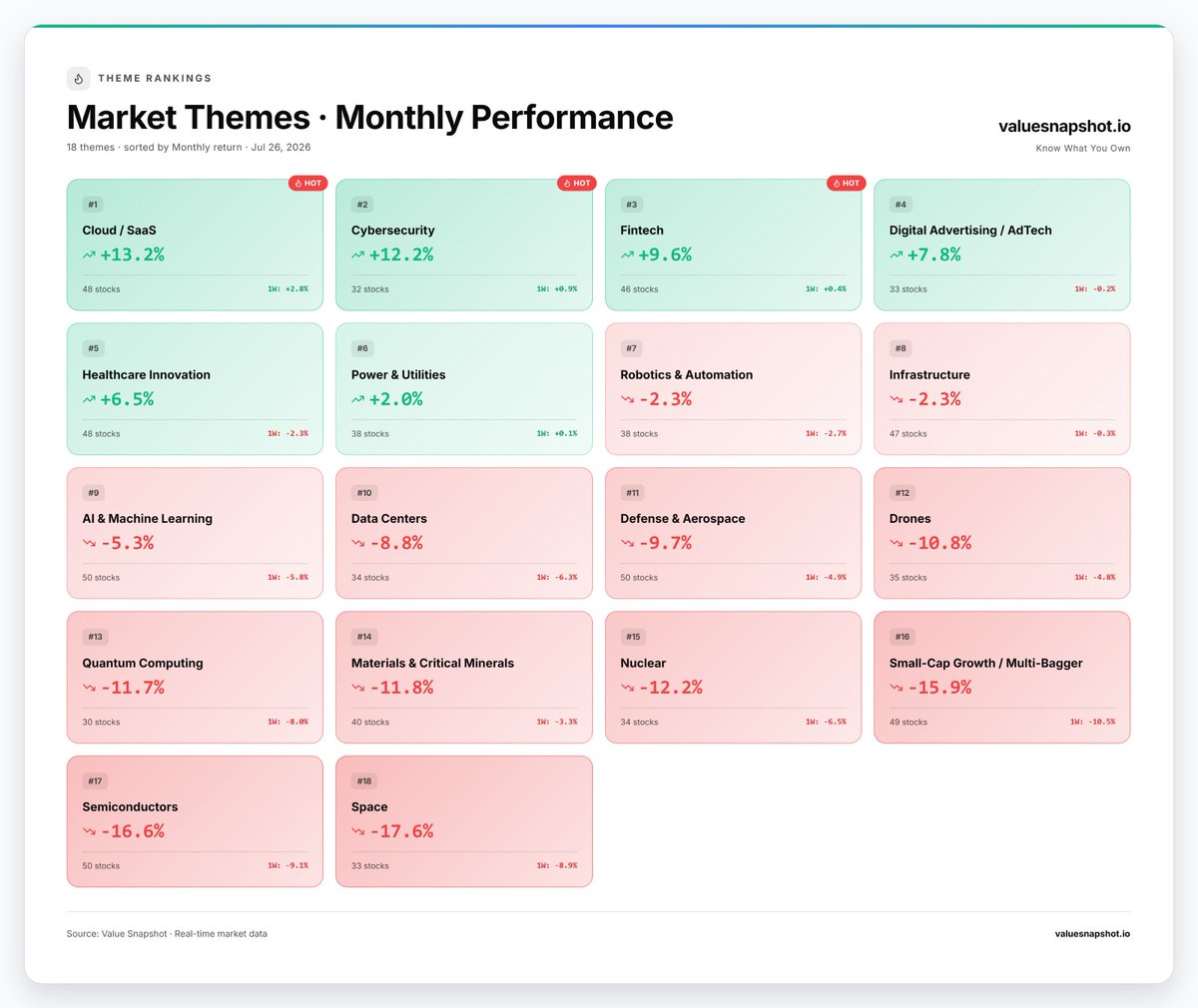The height and width of the screenshot is (1008, 1198).
Task: Click the 1W: -8.0% weekly figure
Action: tap(288, 722)
